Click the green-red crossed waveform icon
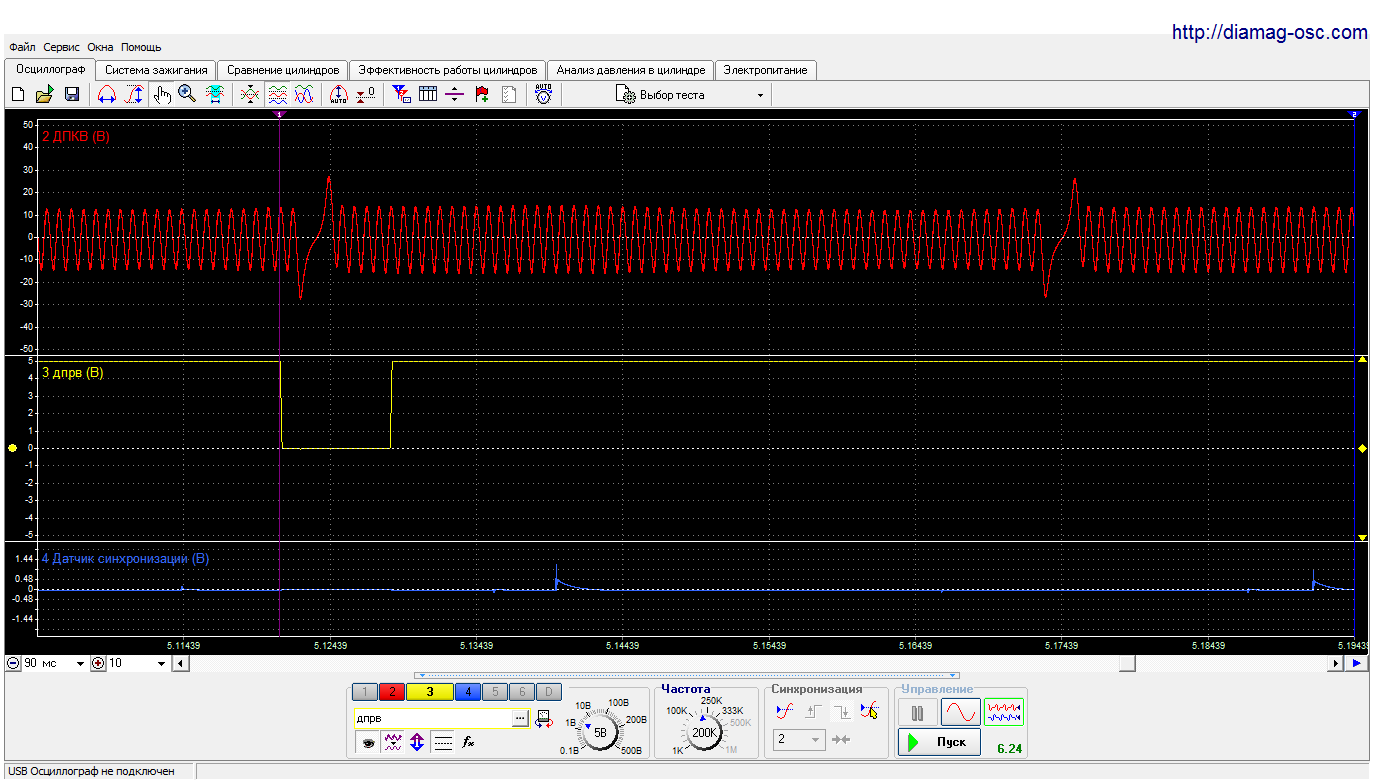This screenshot has height=784, width=1382. (250, 95)
